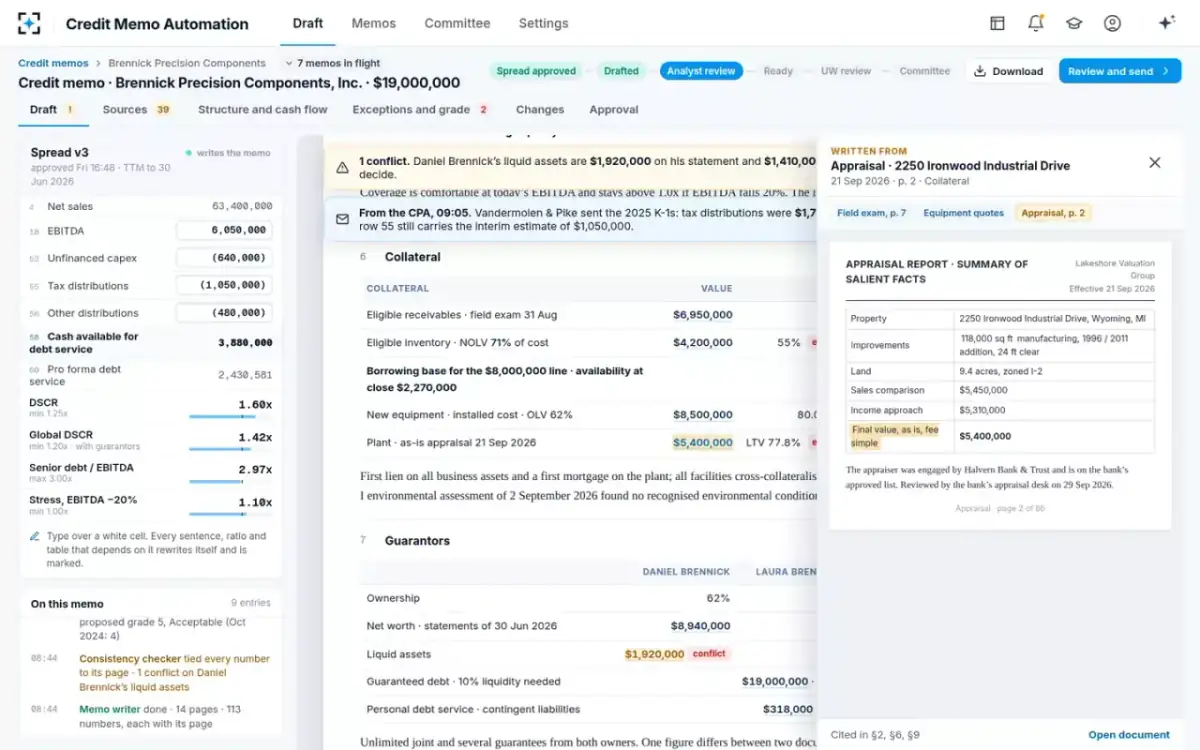Open the layout panel icon in header
Image resolution: width=1200 pixels, height=750 pixels.
(997, 23)
